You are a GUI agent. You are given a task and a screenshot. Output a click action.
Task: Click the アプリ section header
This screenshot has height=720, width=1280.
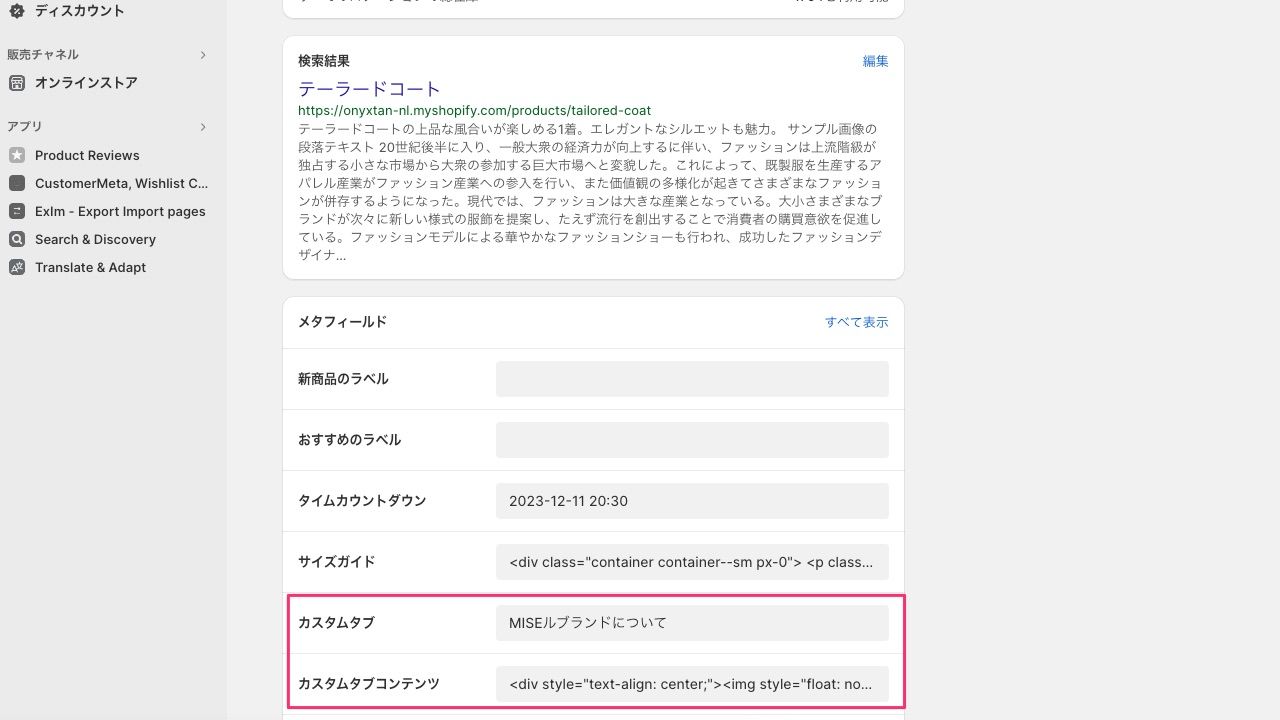(x=25, y=127)
